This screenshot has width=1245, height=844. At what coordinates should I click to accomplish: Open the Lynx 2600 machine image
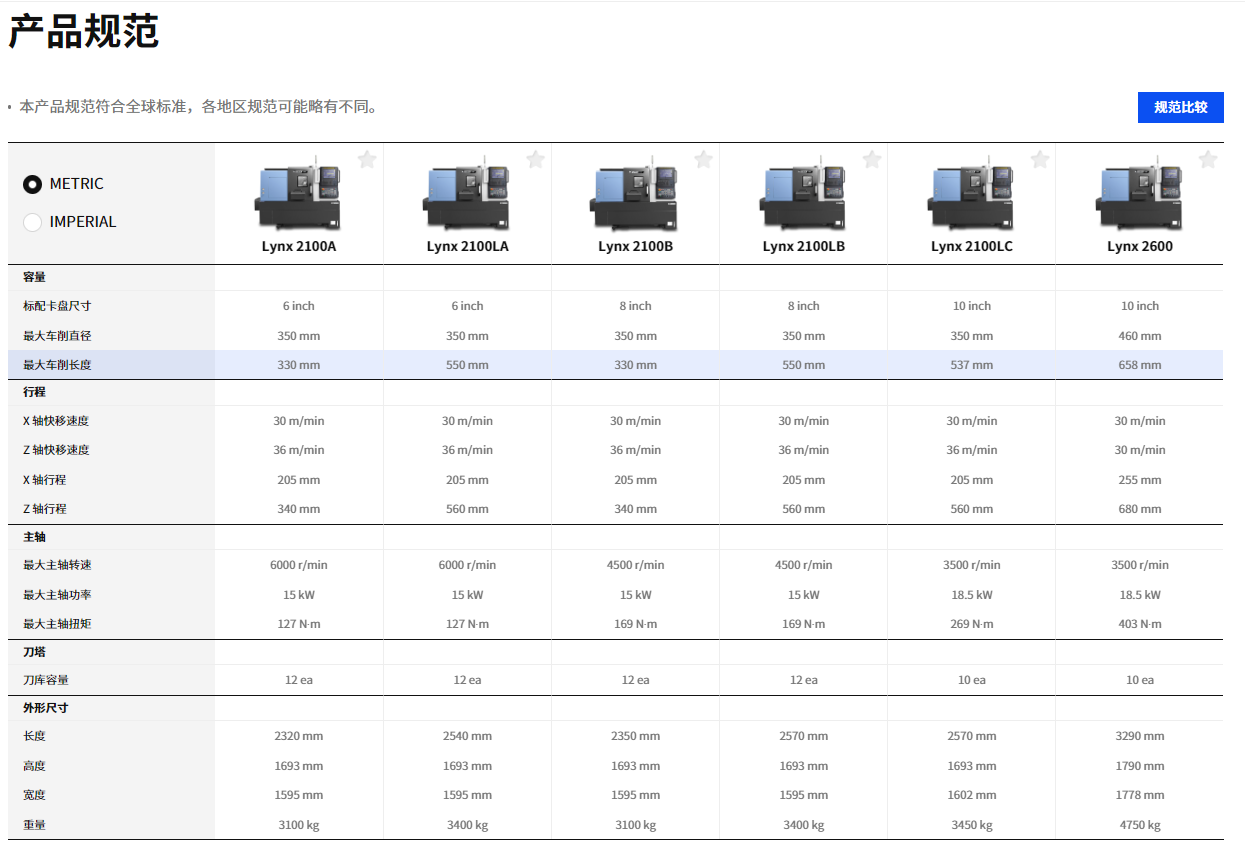[x=1140, y=193]
